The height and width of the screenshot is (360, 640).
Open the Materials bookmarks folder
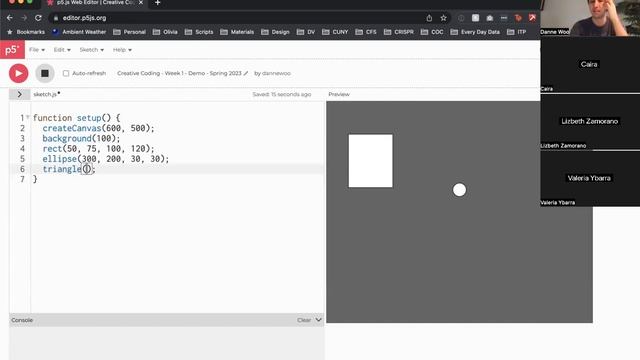[237, 32]
